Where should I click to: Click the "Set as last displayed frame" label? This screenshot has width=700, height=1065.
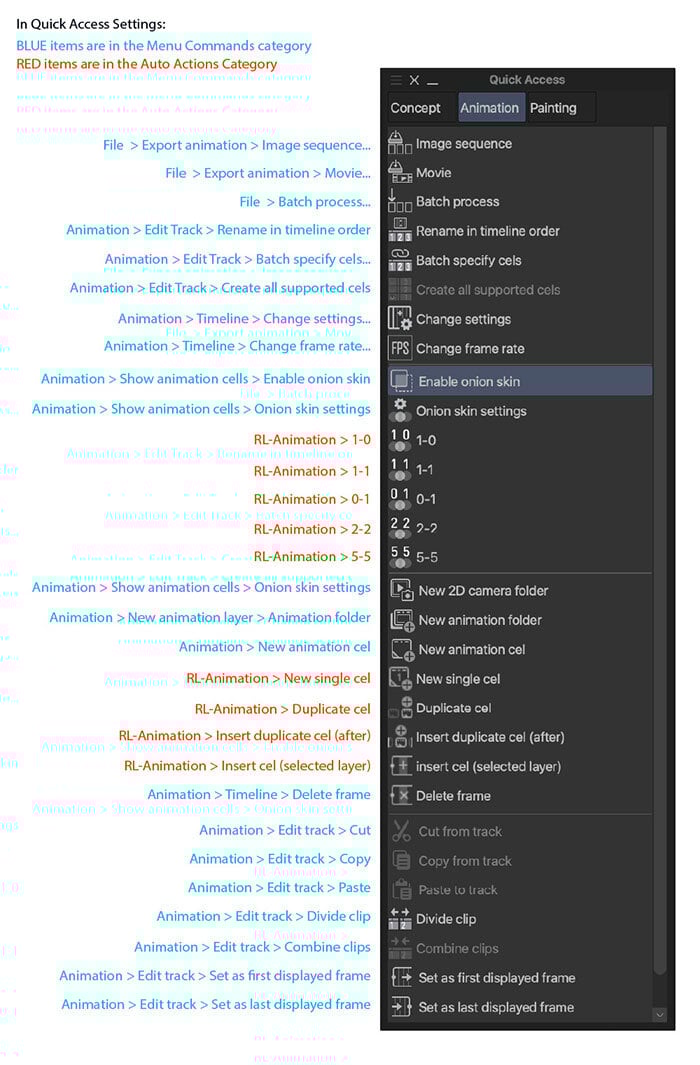496,1007
